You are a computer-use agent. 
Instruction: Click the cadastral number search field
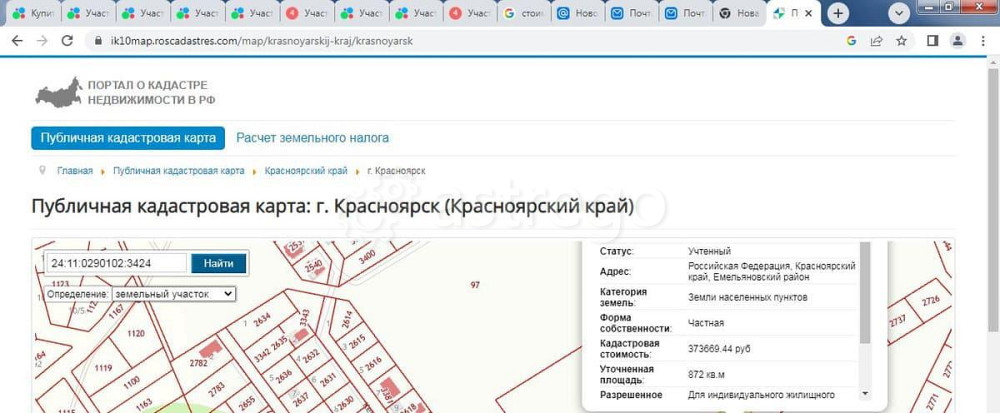[117, 263]
